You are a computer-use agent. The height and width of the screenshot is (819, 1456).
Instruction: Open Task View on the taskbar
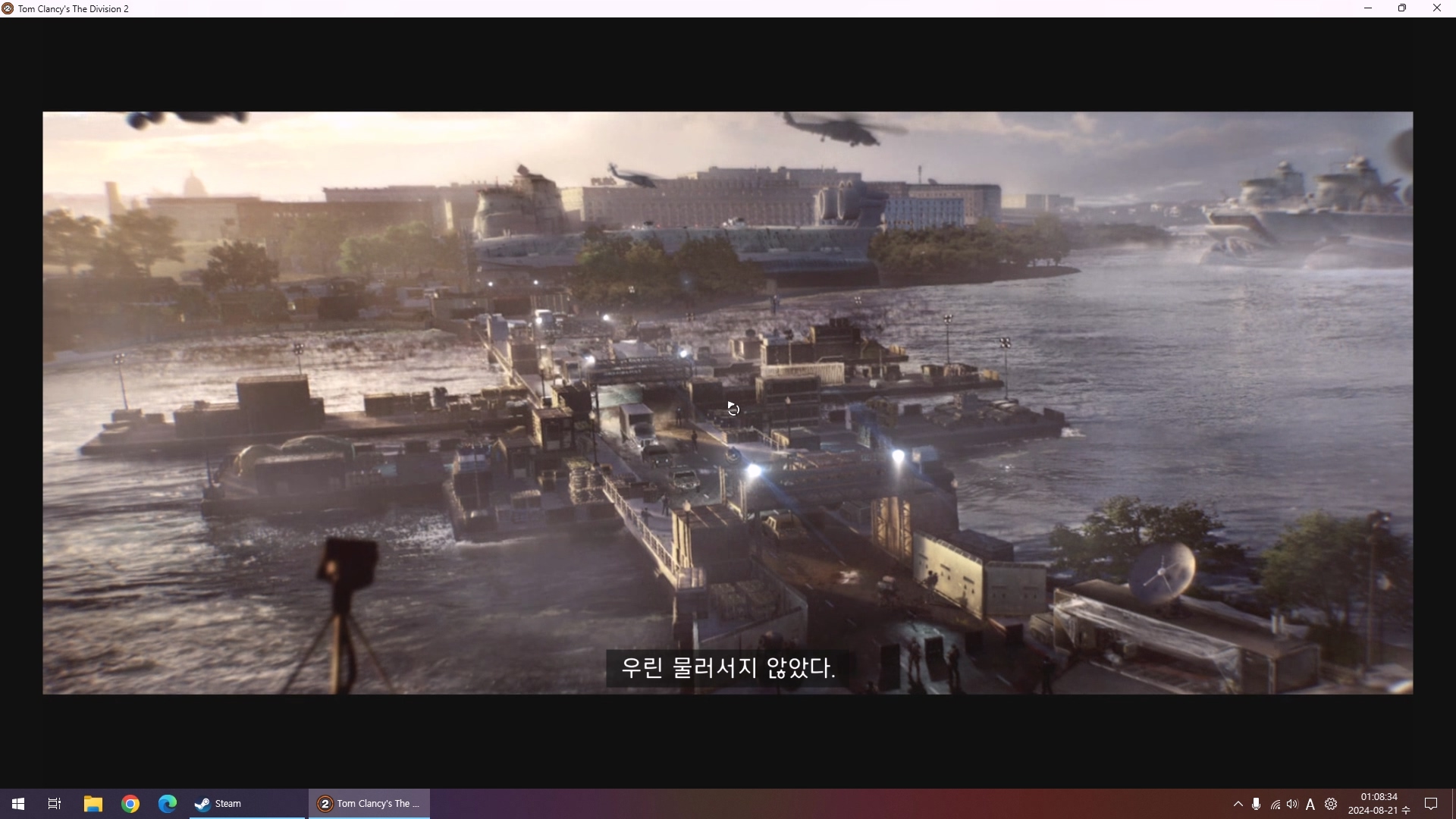(55, 804)
